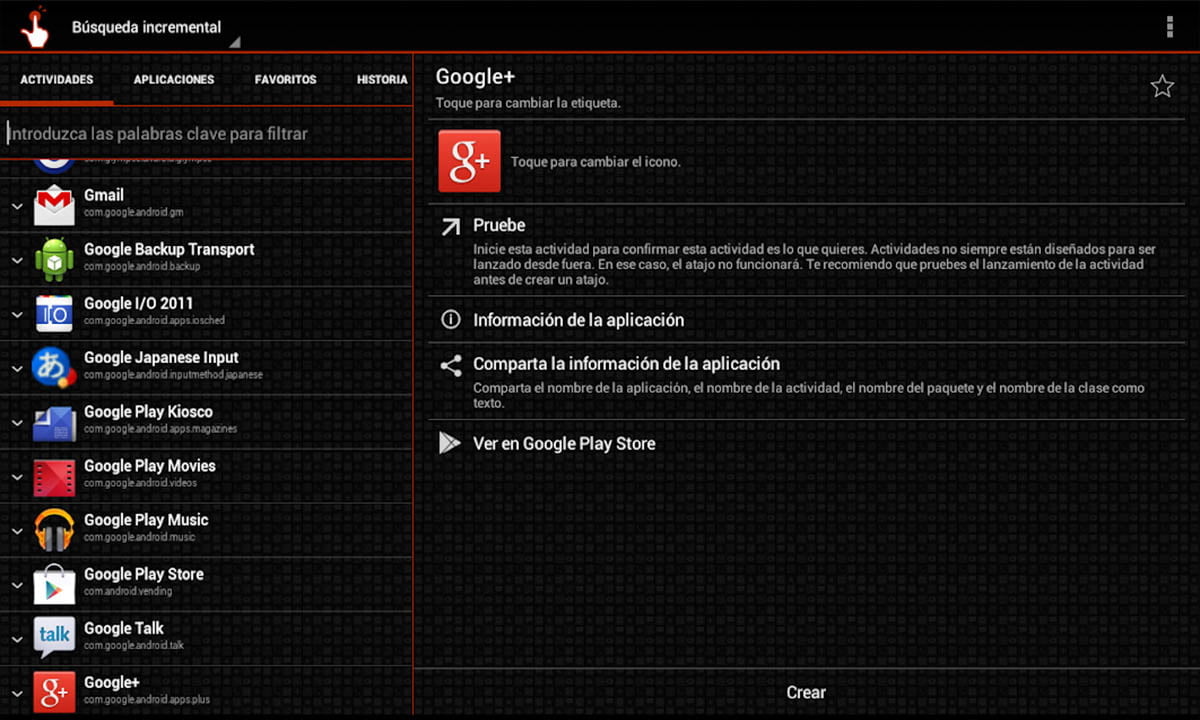Select the Google I/O 2011 icon
The width and height of the screenshot is (1200, 720).
coord(54,313)
